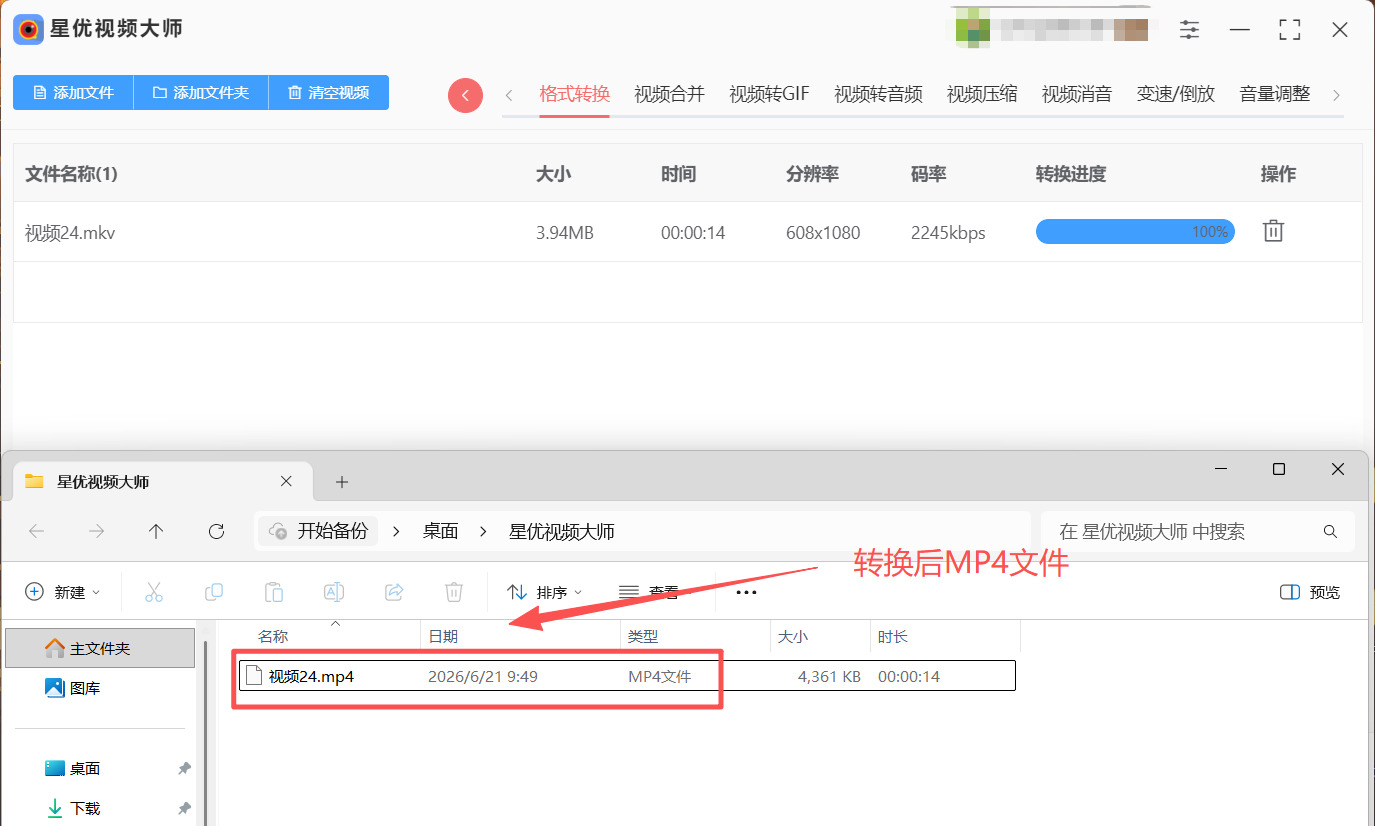Click the 3.94MB size value
The height and width of the screenshot is (826, 1375).
pos(565,233)
